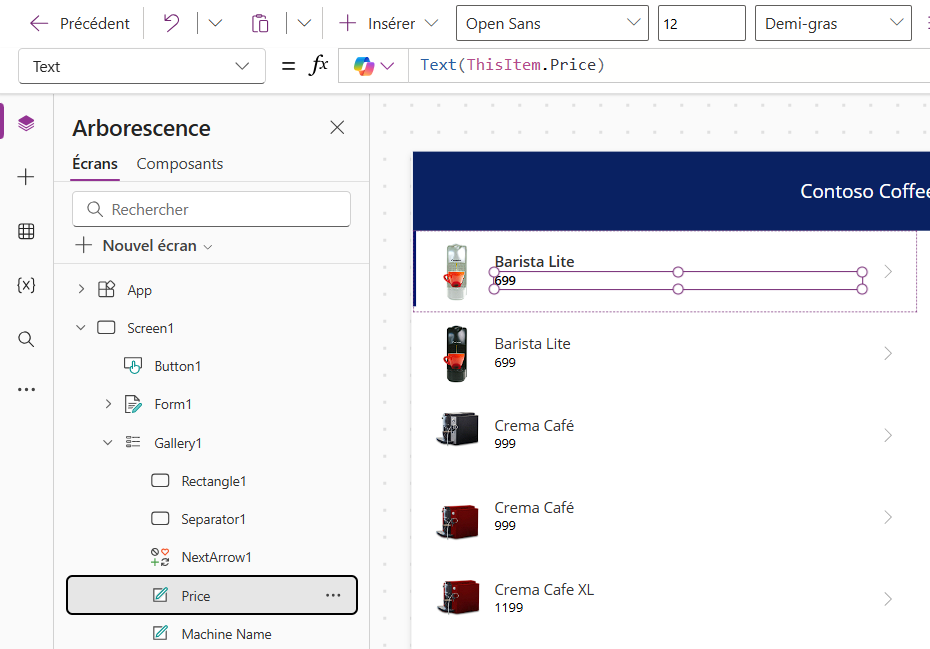Image resolution: width=930 pixels, height=649 pixels.
Task: Click the selected 699 price label
Action: pos(678,281)
